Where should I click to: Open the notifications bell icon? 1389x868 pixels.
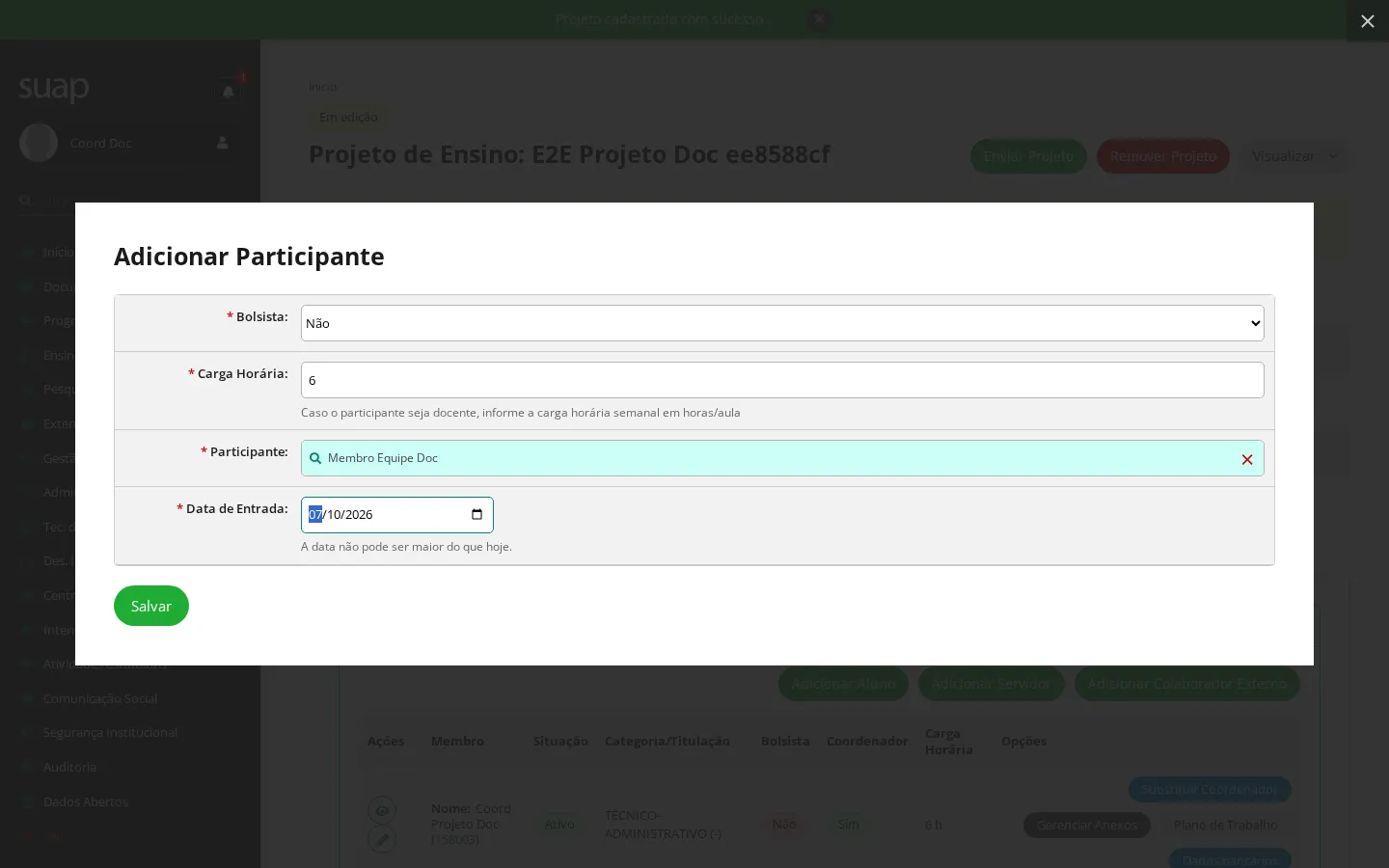229,92
